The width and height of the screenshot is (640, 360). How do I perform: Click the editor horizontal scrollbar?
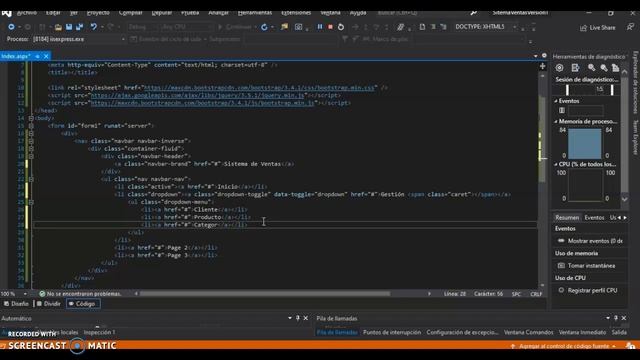click(264, 293)
